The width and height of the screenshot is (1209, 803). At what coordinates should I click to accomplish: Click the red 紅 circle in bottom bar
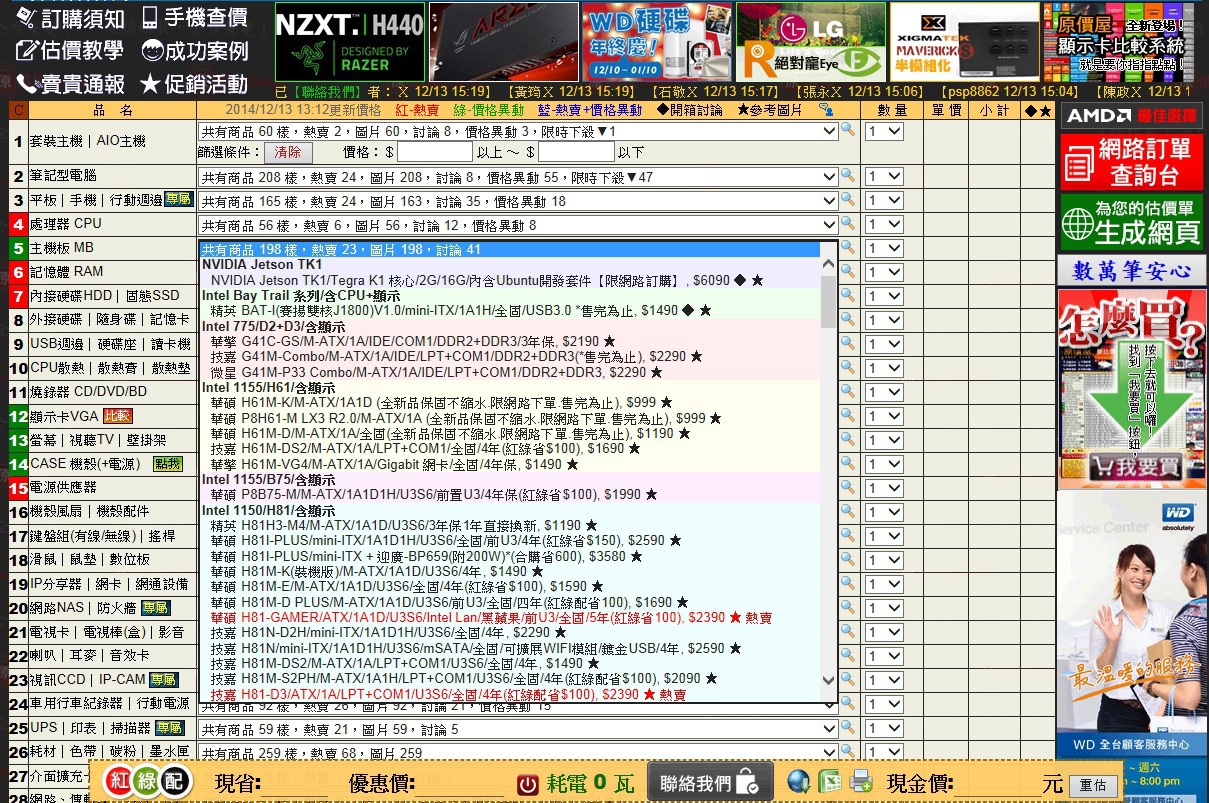pos(120,783)
